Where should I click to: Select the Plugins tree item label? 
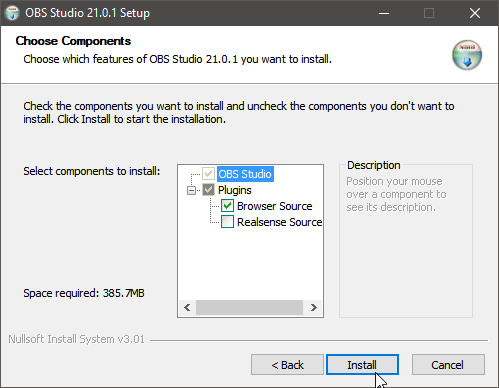(235, 190)
